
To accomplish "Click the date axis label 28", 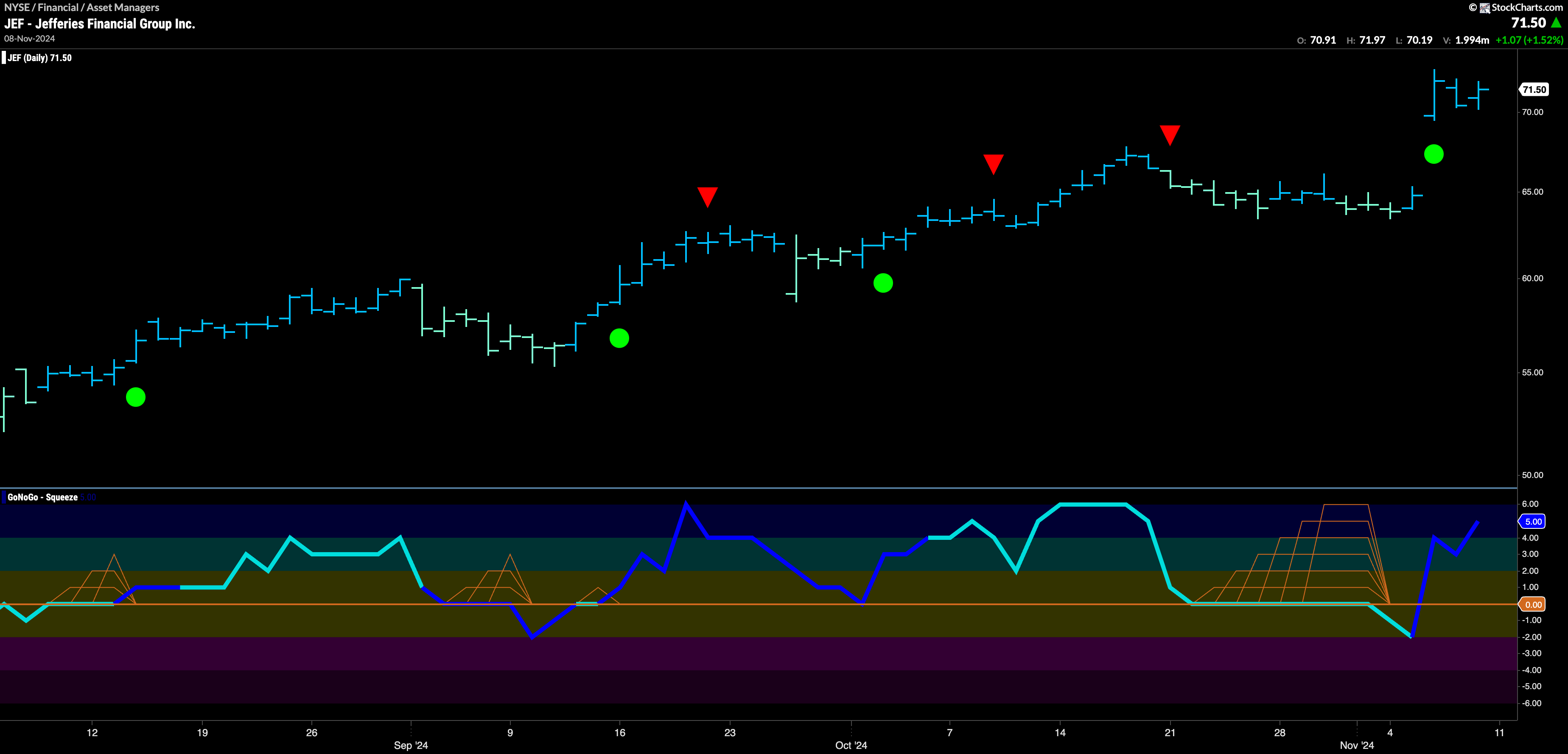I will (1280, 733).
